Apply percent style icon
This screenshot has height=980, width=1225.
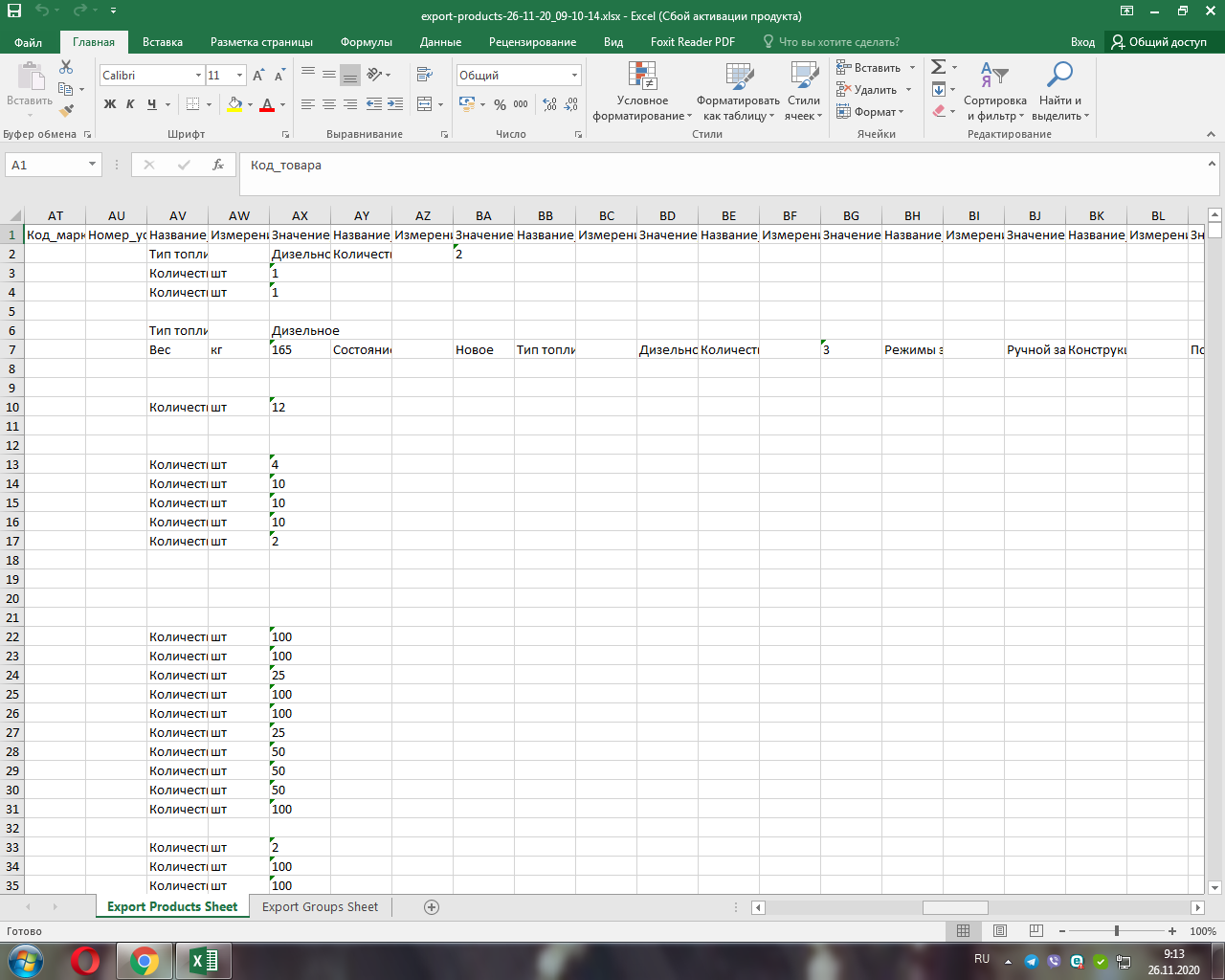[500, 104]
